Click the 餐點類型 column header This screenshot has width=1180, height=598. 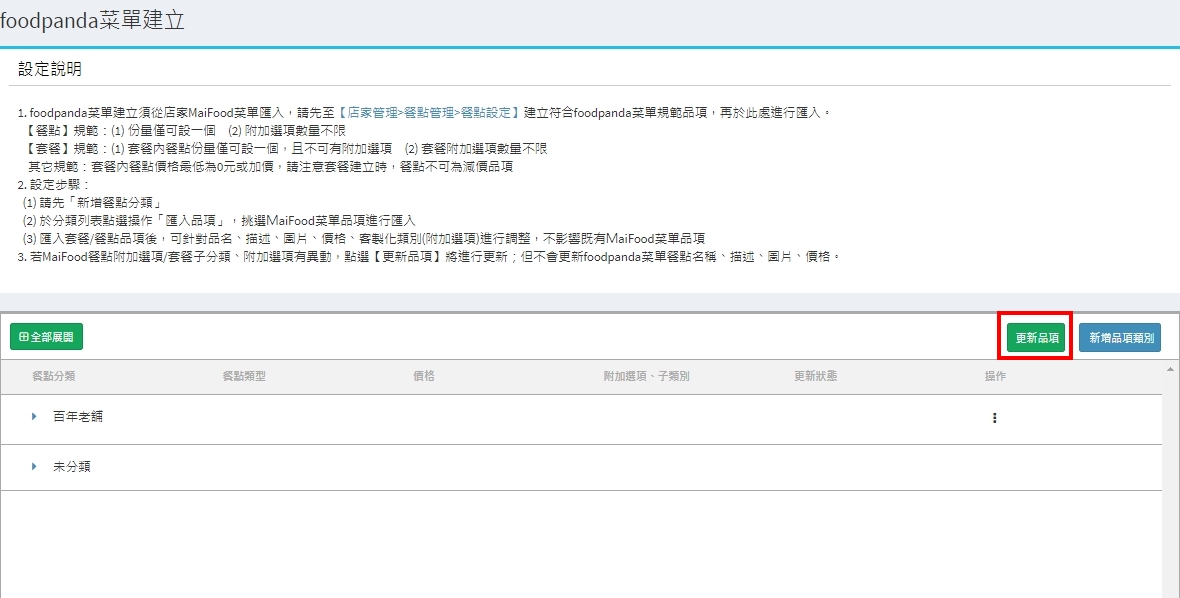pyautogui.click(x=244, y=376)
